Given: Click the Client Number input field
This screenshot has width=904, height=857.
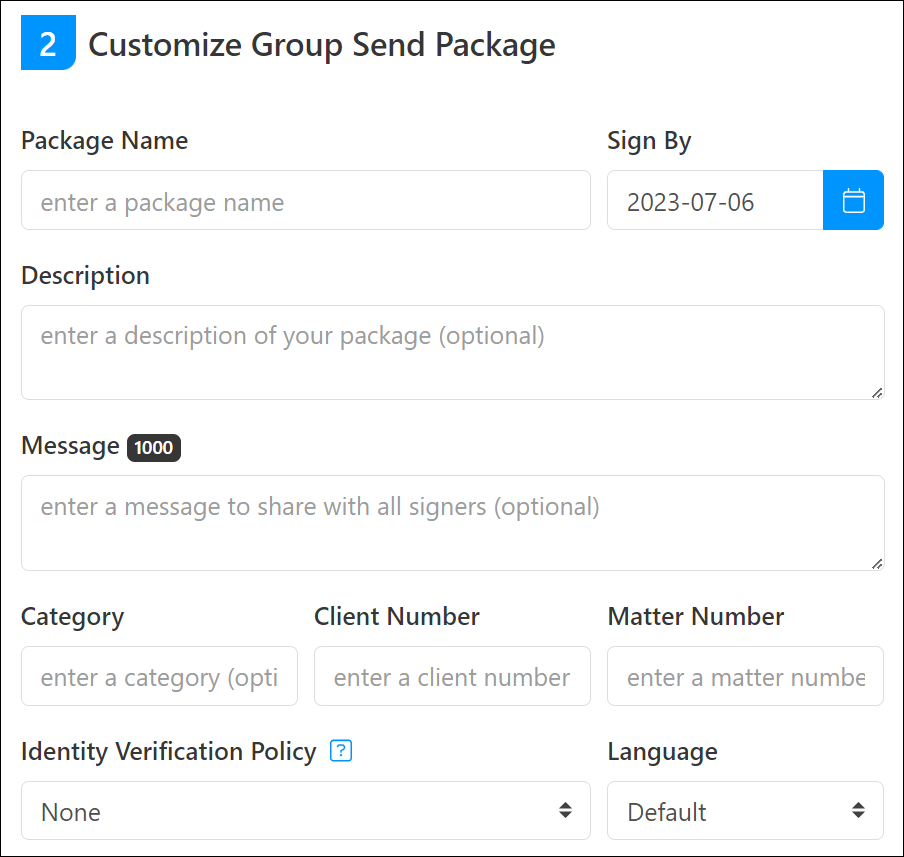Looking at the screenshot, I should [x=452, y=676].
